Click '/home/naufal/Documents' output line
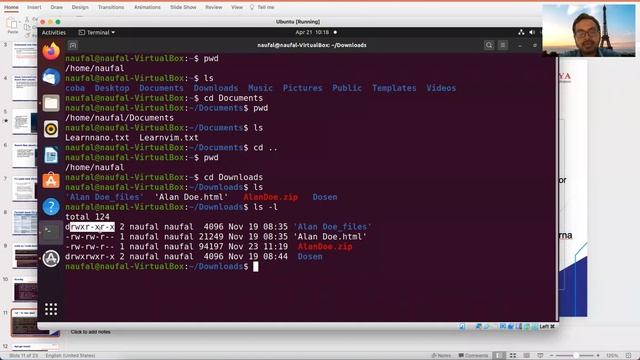Viewport: 640px width, 360px height. tap(119, 118)
